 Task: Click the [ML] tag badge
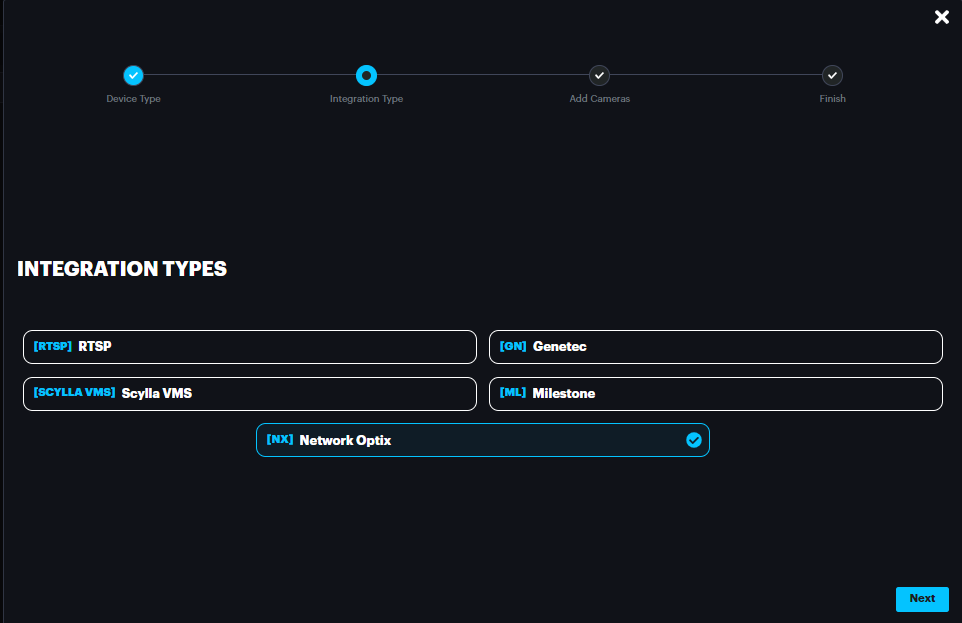[513, 394]
